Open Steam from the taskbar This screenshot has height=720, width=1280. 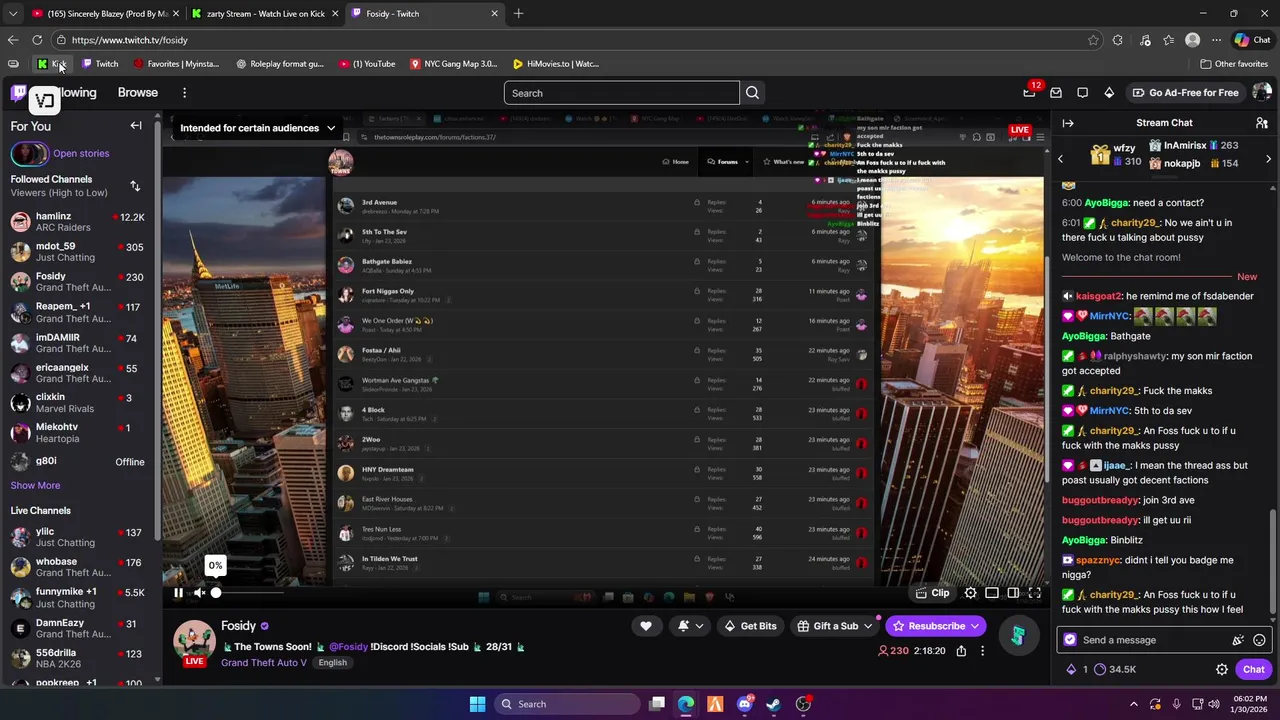pyautogui.click(x=773, y=704)
